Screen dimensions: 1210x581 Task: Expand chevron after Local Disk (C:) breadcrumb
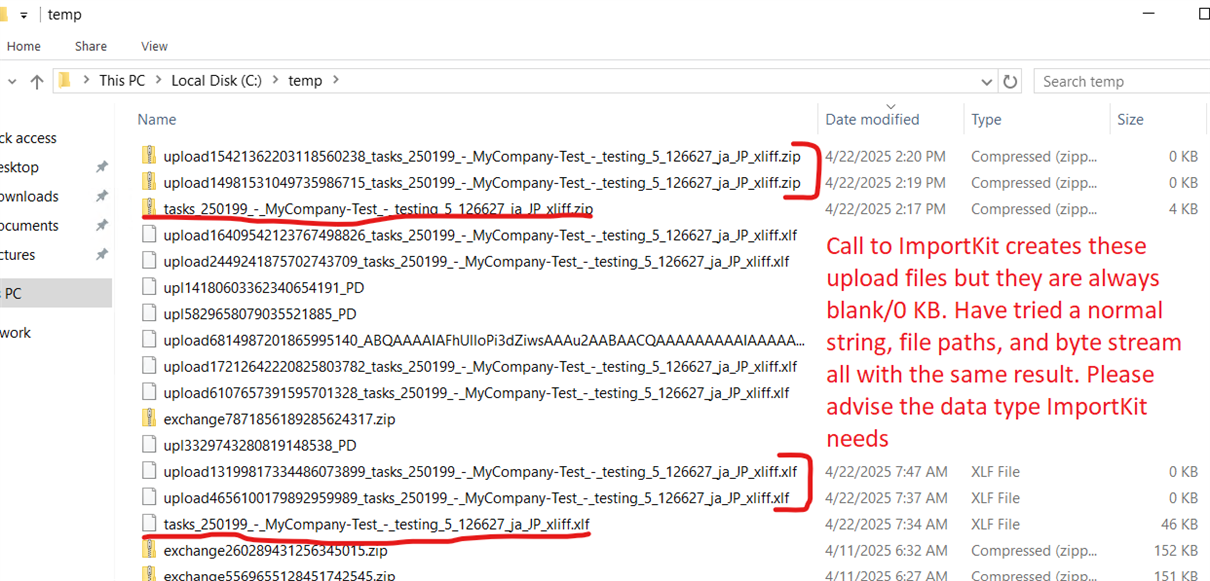pos(274,80)
